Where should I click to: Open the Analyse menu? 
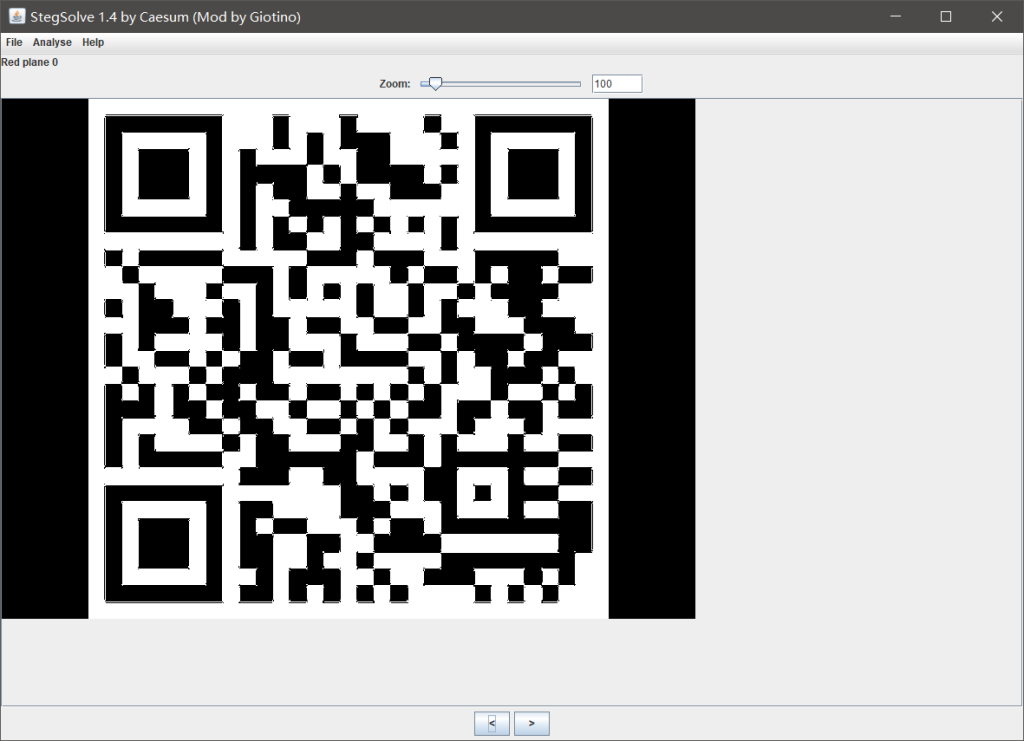point(52,42)
